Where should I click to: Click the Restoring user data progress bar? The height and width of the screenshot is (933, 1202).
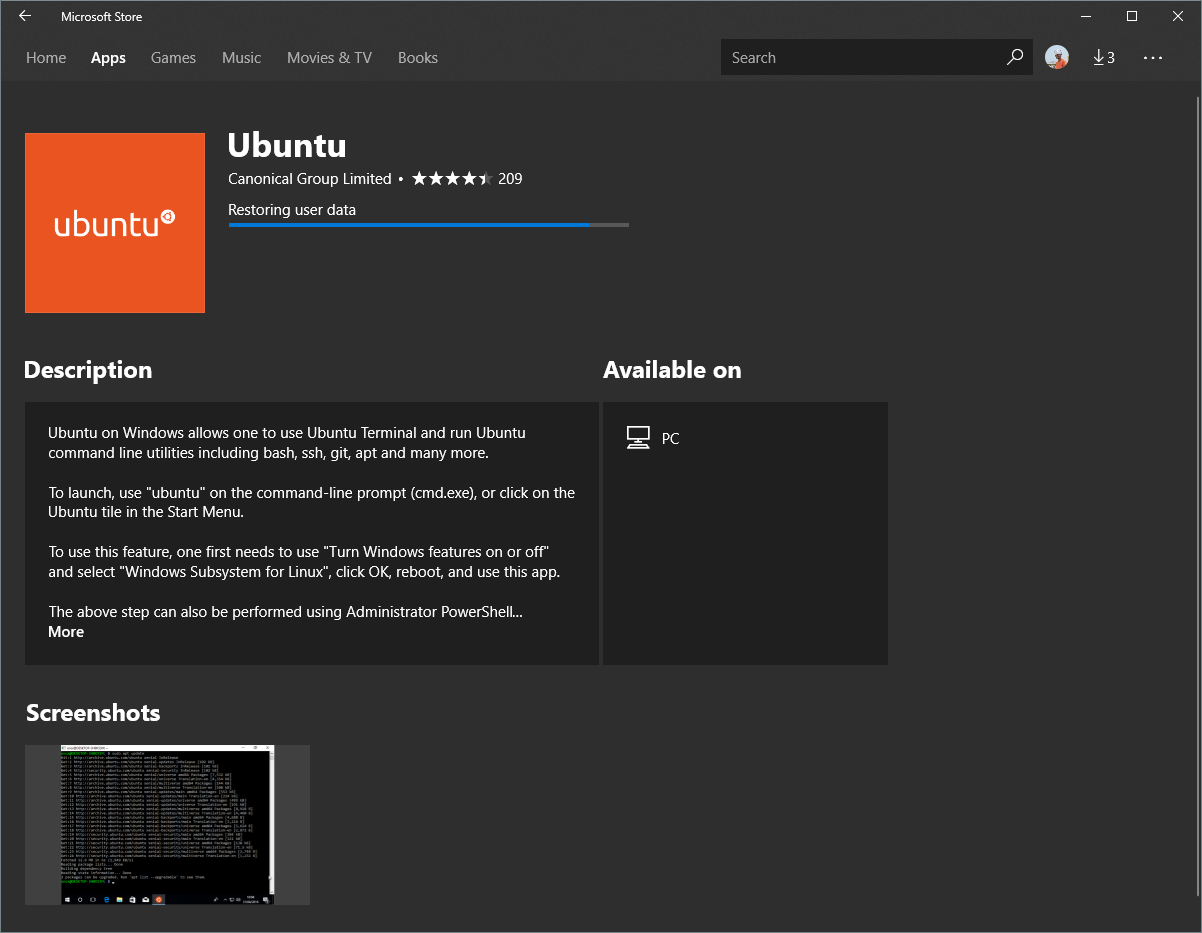428,225
